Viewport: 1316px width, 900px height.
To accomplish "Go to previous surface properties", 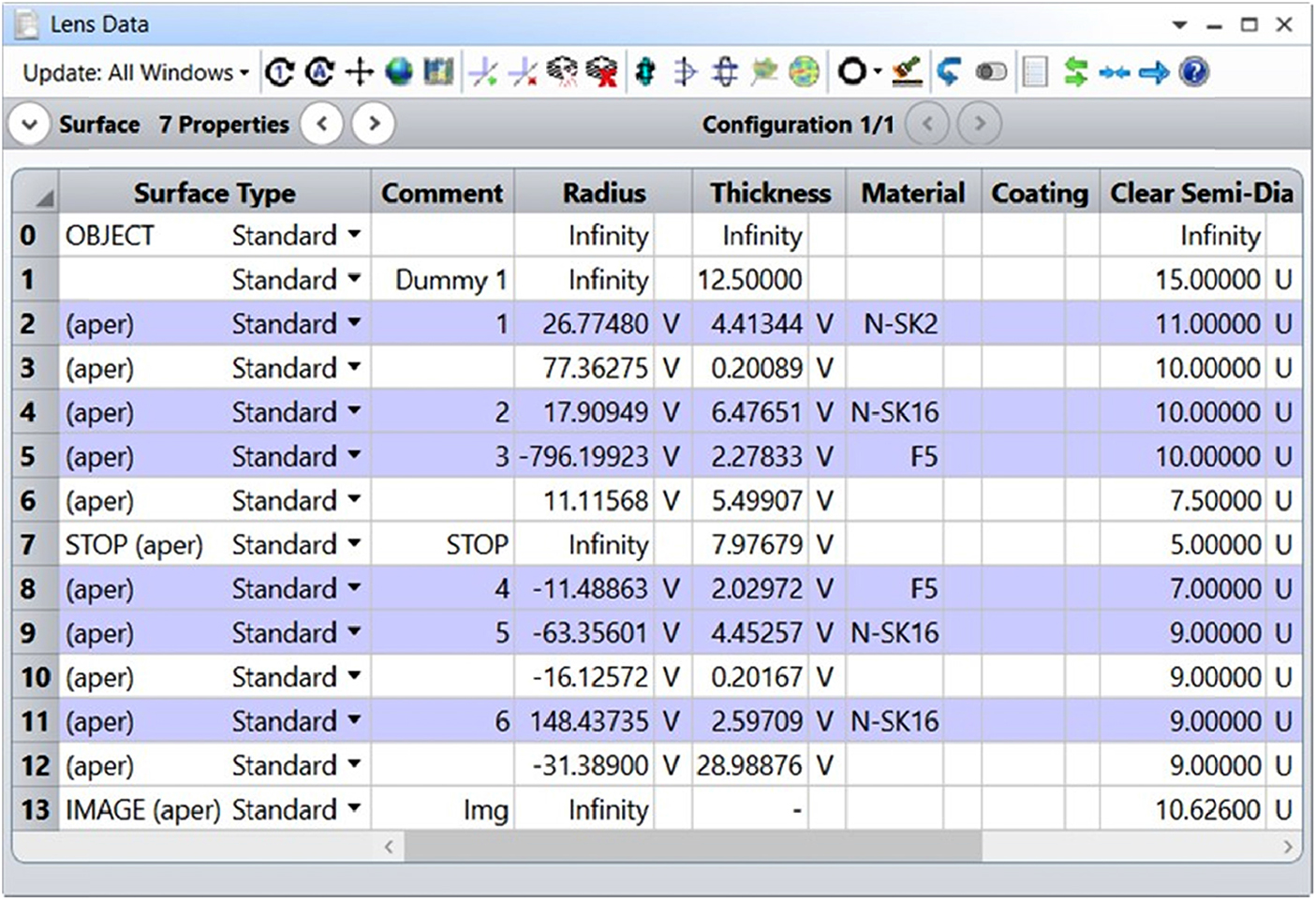I will (x=322, y=125).
